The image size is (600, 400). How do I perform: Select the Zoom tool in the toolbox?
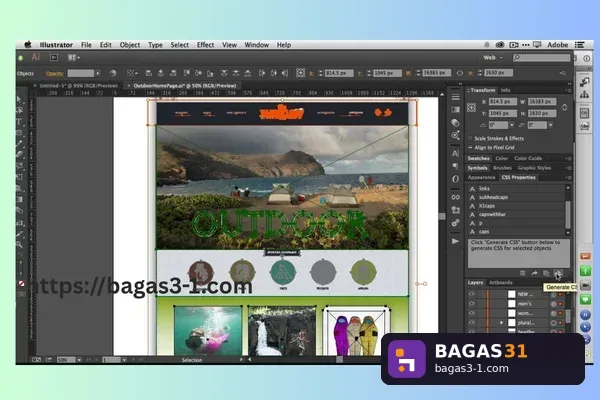19,244
